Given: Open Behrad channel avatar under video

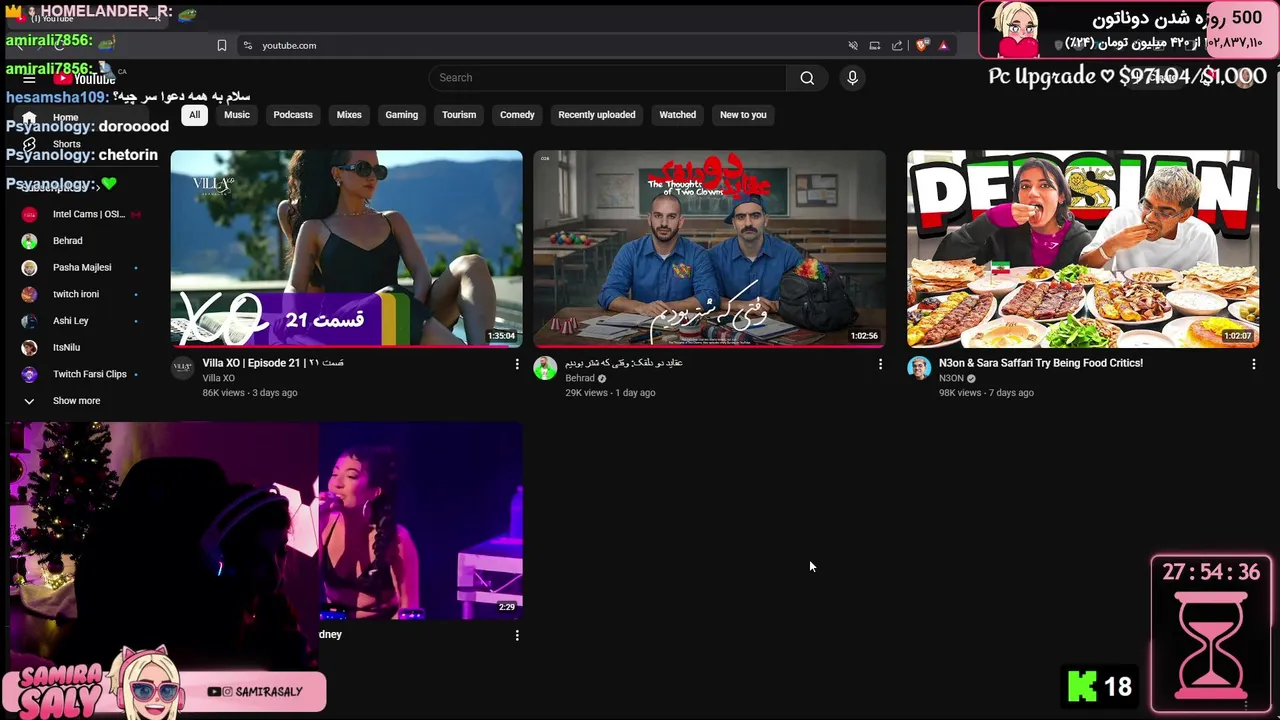Looking at the screenshot, I should tap(545, 368).
